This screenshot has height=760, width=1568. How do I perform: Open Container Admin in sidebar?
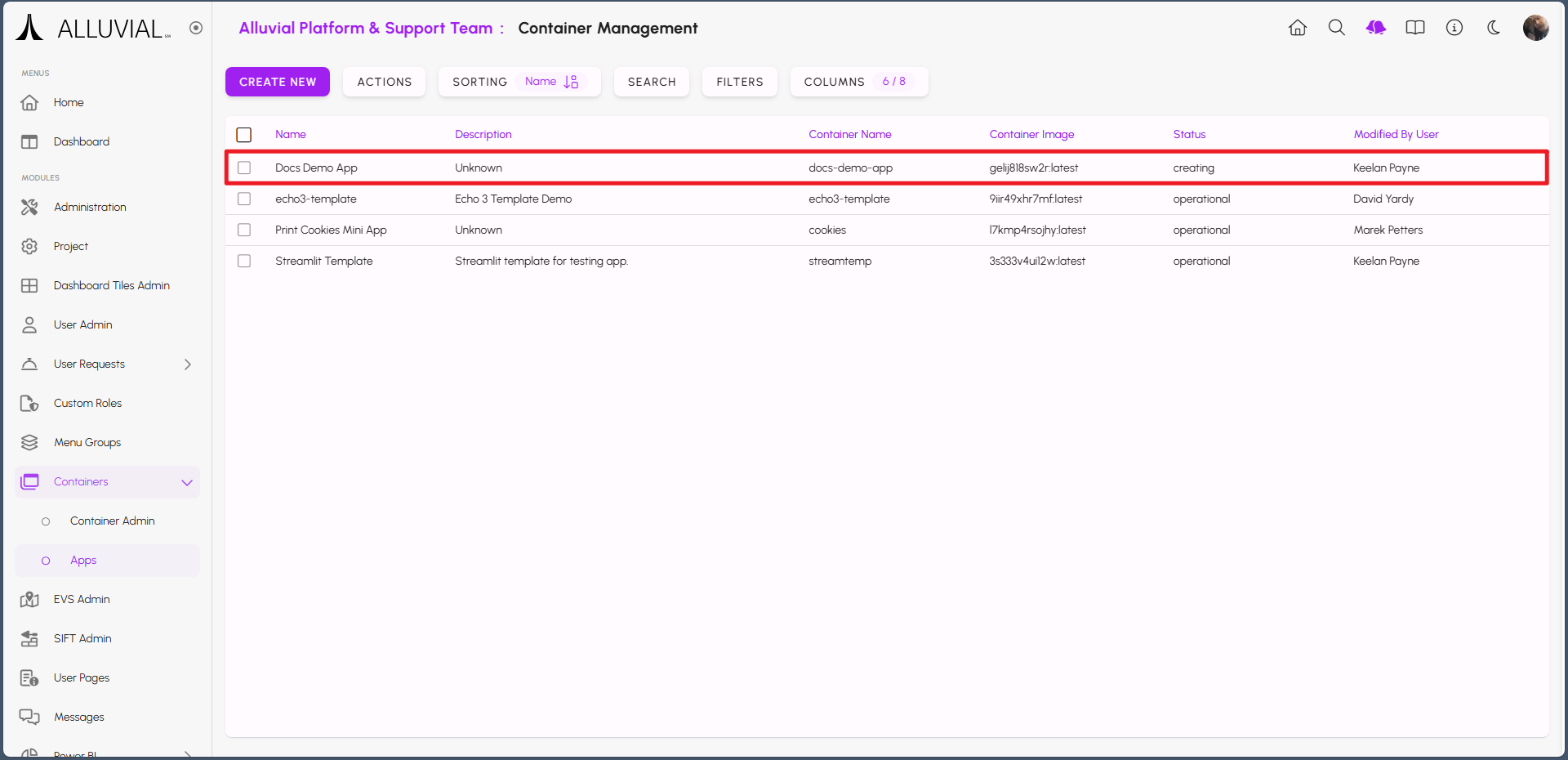[x=112, y=521]
